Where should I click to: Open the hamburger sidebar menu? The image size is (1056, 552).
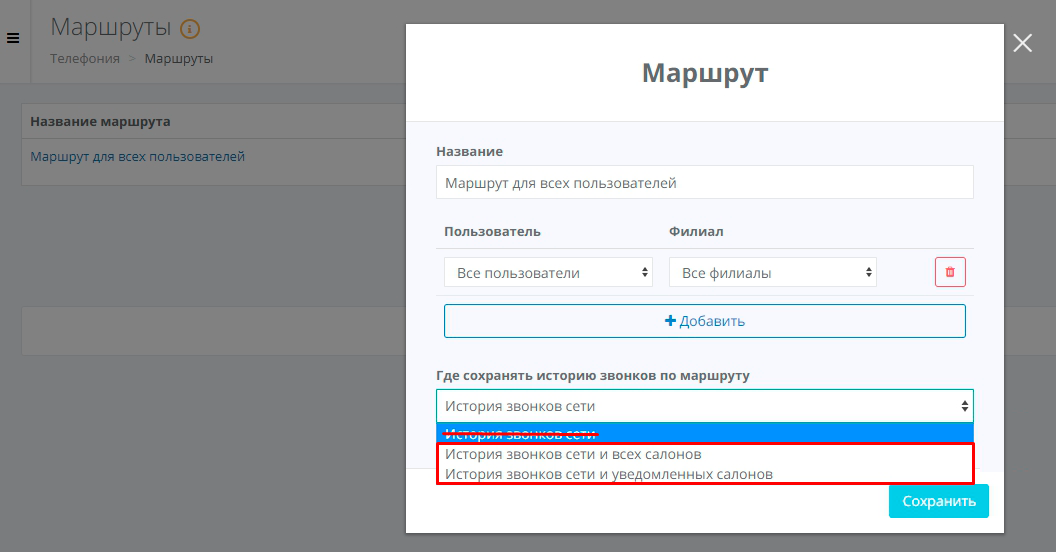(13, 38)
